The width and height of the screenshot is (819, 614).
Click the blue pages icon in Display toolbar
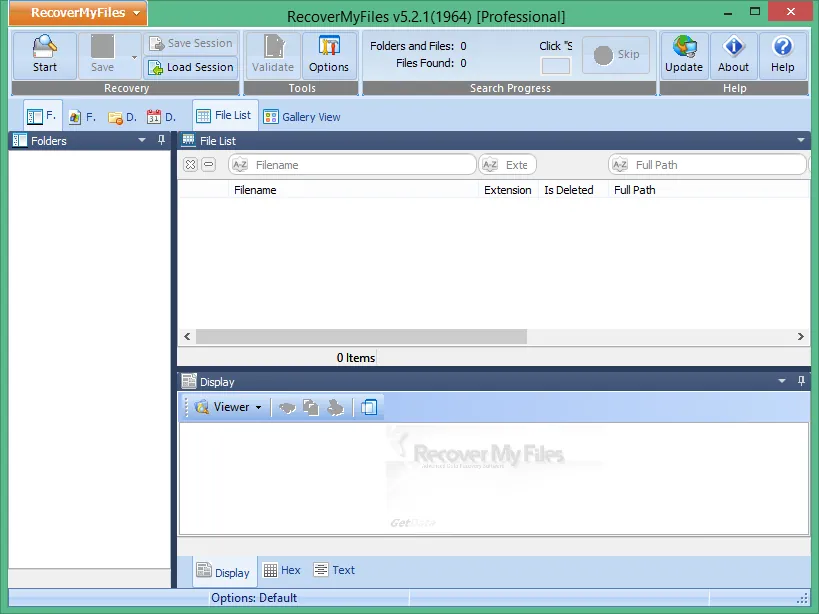pos(369,407)
